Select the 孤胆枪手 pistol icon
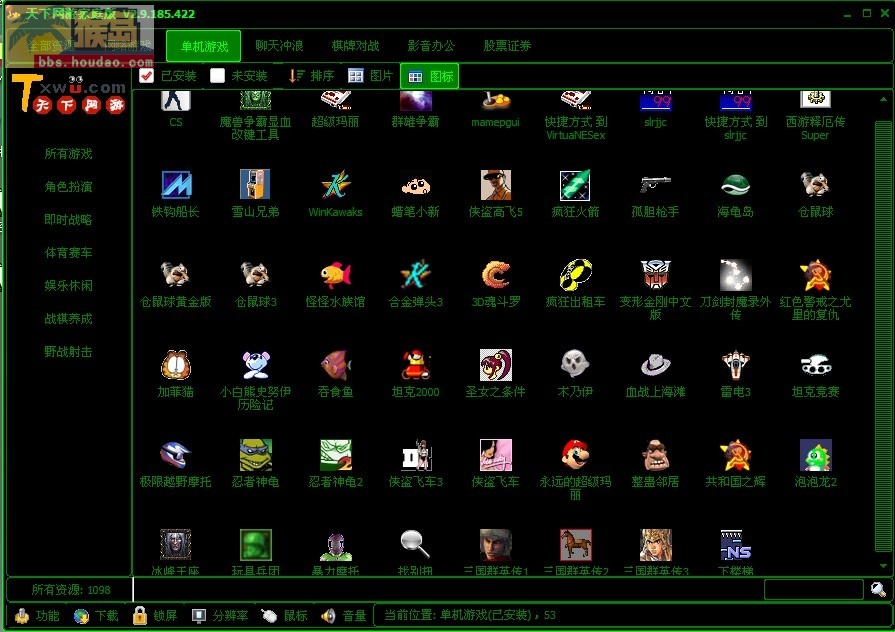895x632 pixels. click(655, 184)
